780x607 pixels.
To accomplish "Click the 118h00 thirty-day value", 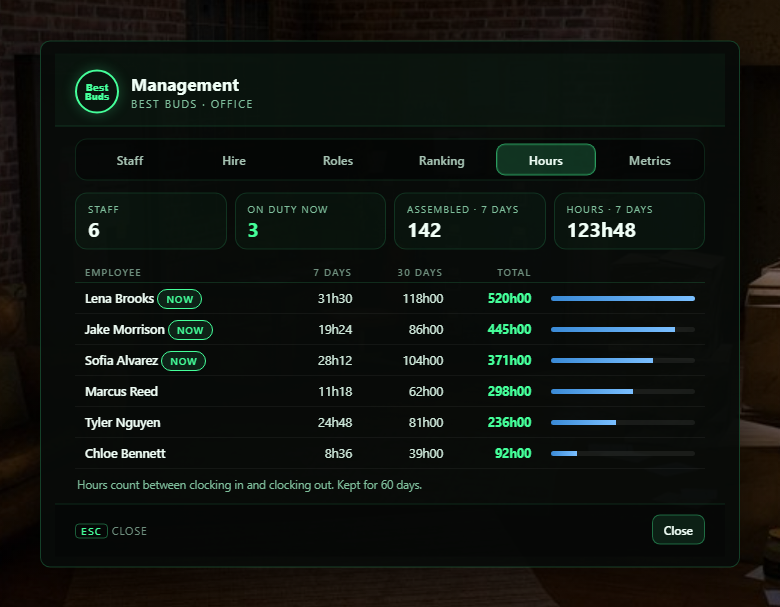I will [423, 299].
